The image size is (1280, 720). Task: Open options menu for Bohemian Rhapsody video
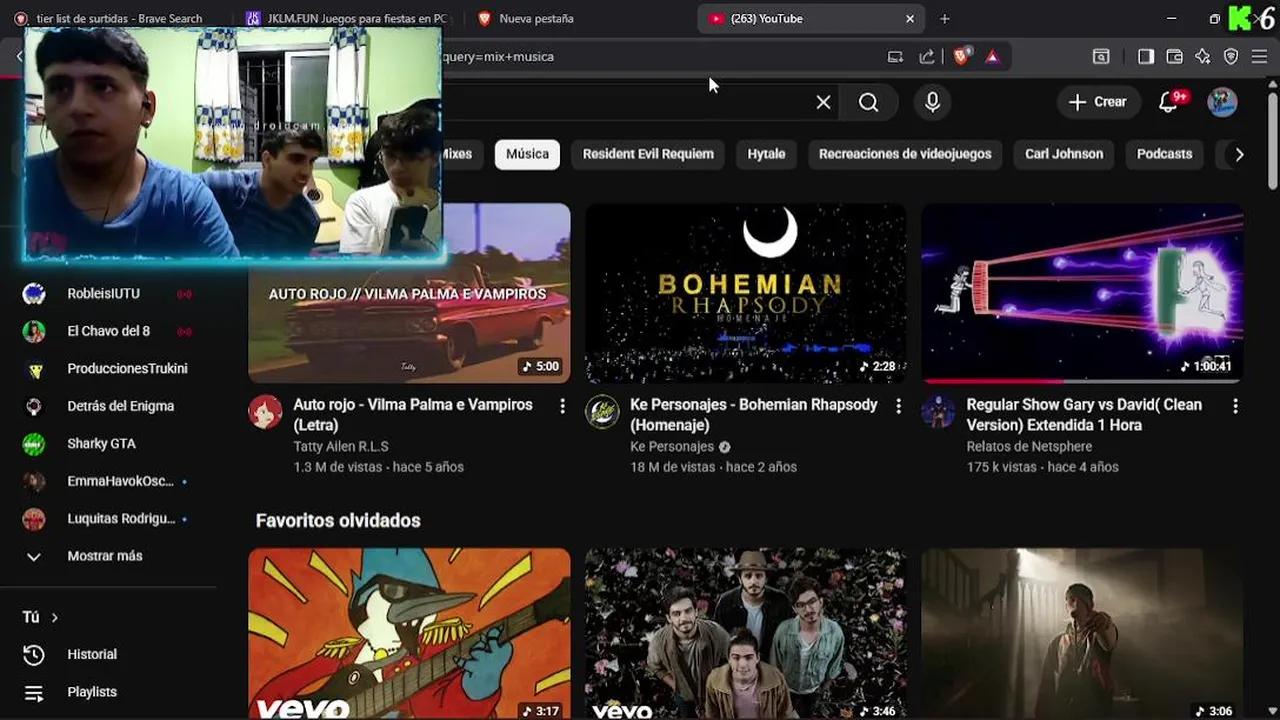point(898,406)
